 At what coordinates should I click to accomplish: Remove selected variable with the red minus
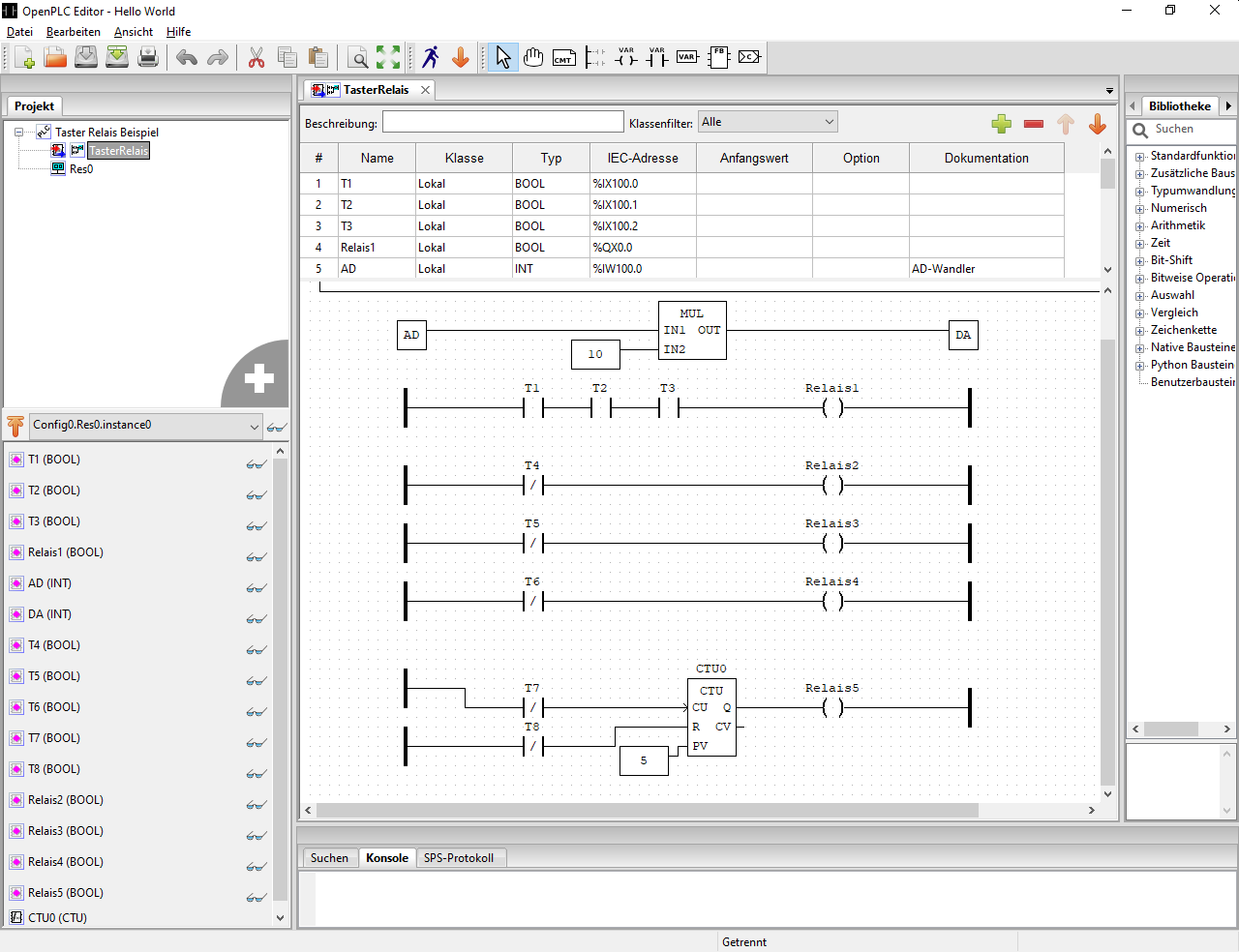[x=1033, y=124]
